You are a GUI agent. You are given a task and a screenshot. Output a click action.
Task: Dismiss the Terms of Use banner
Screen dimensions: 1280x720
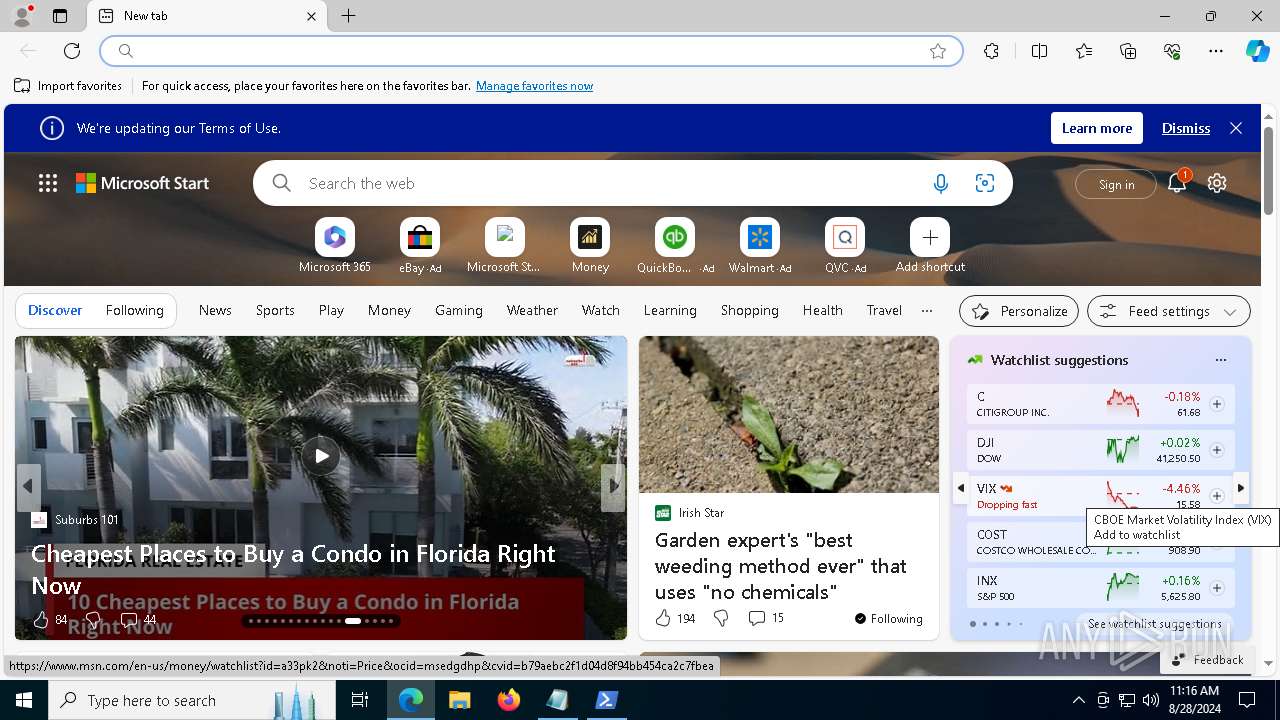coord(1186,128)
